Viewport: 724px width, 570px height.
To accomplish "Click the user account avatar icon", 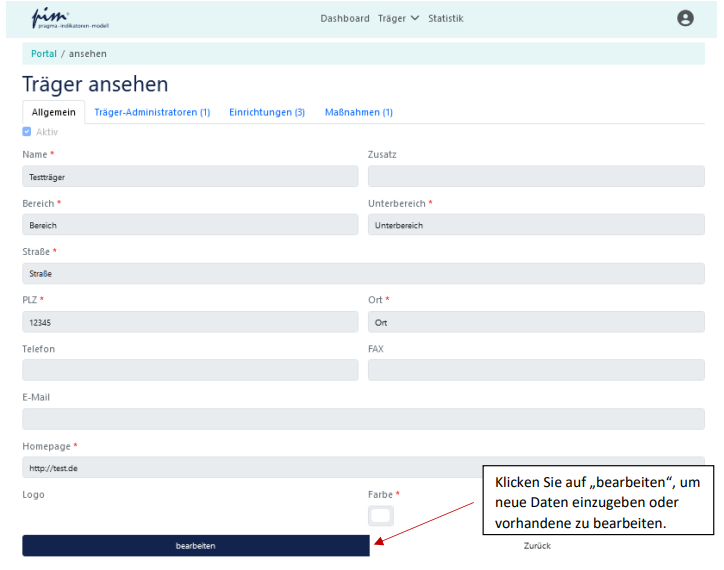I will (x=685, y=18).
